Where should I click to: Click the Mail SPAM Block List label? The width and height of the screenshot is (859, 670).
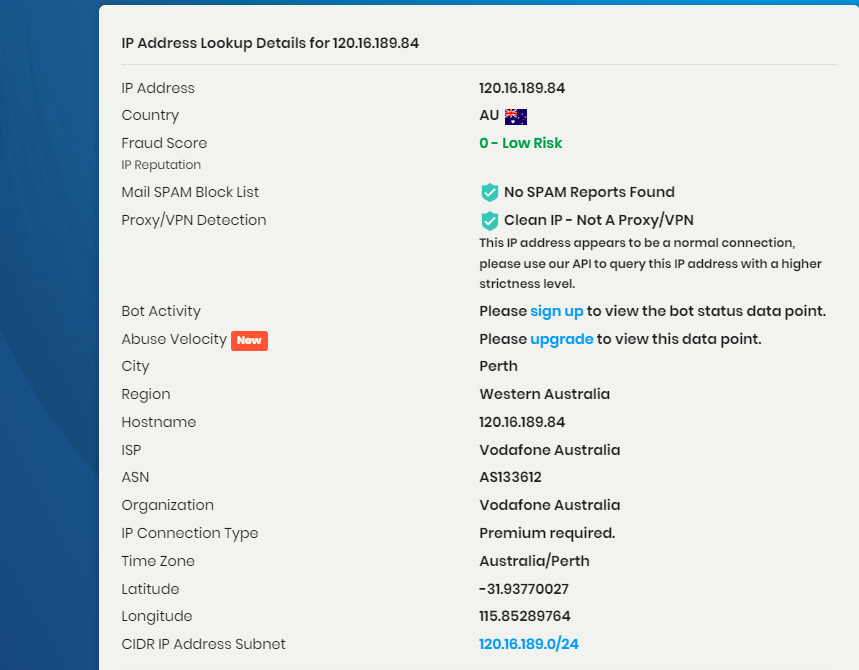190,192
